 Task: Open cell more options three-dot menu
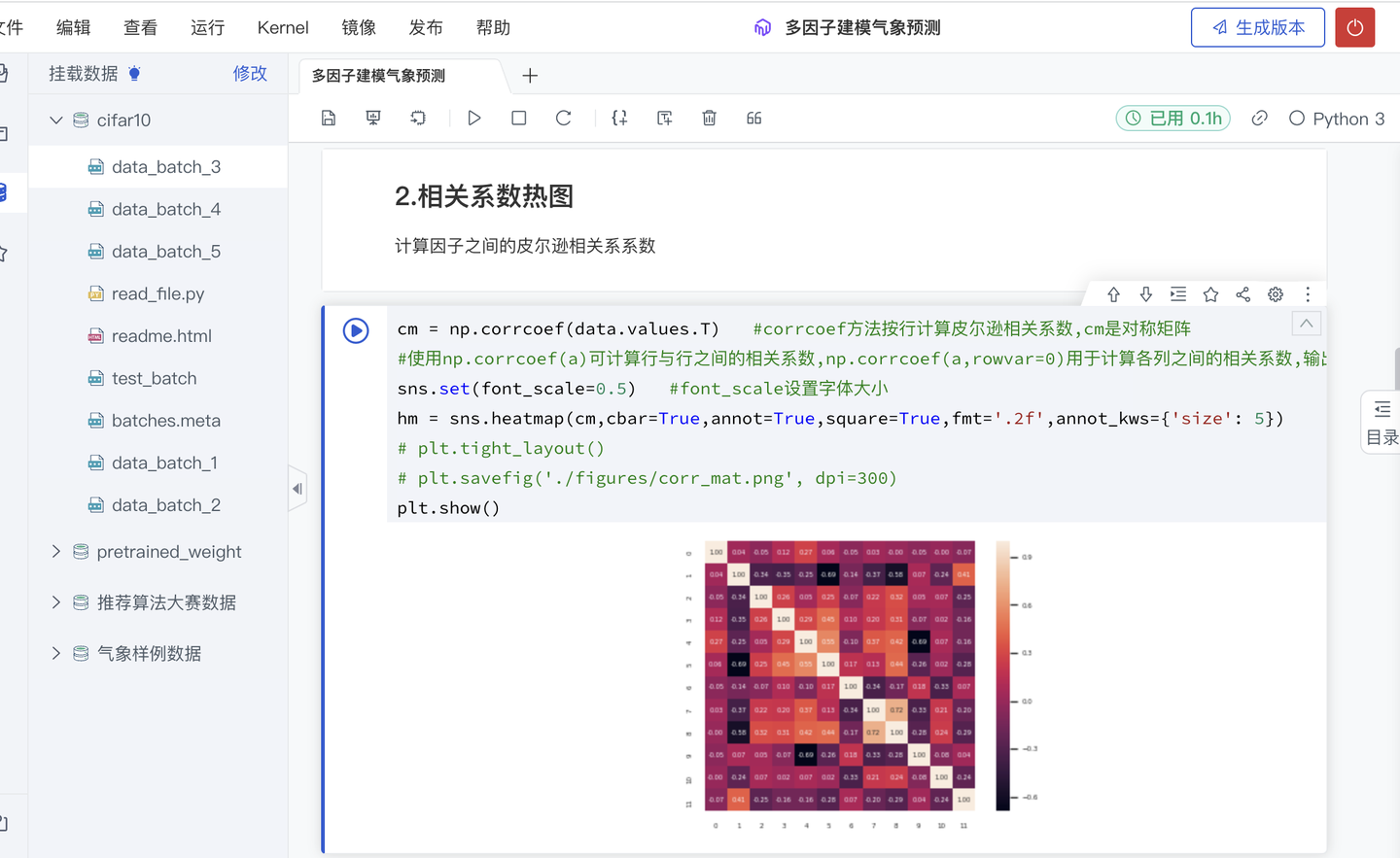1309,294
